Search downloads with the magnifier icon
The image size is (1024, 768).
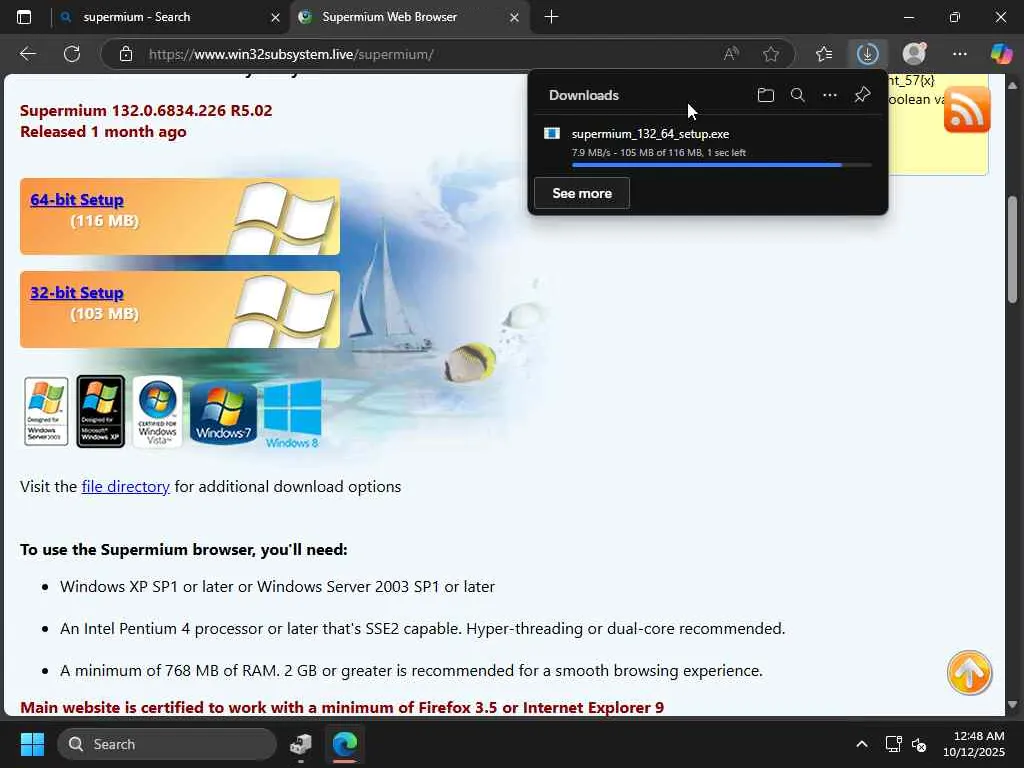(797, 95)
